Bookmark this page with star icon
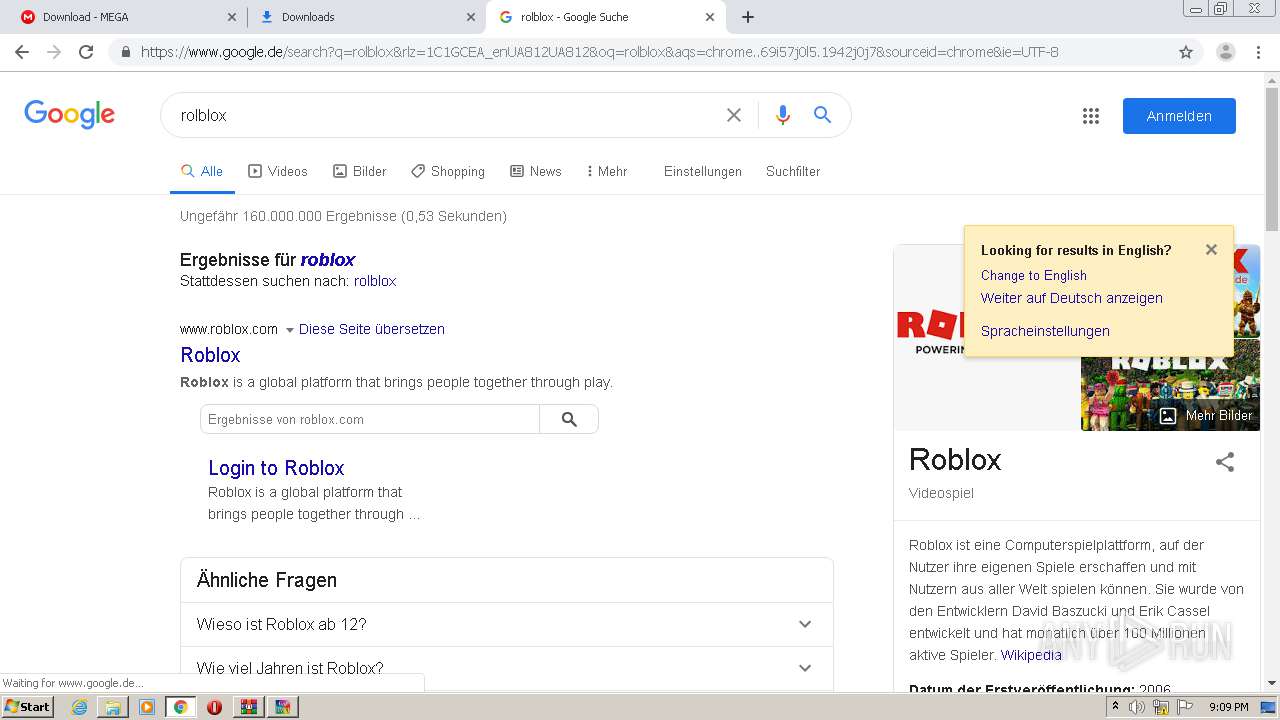 point(1186,52)
